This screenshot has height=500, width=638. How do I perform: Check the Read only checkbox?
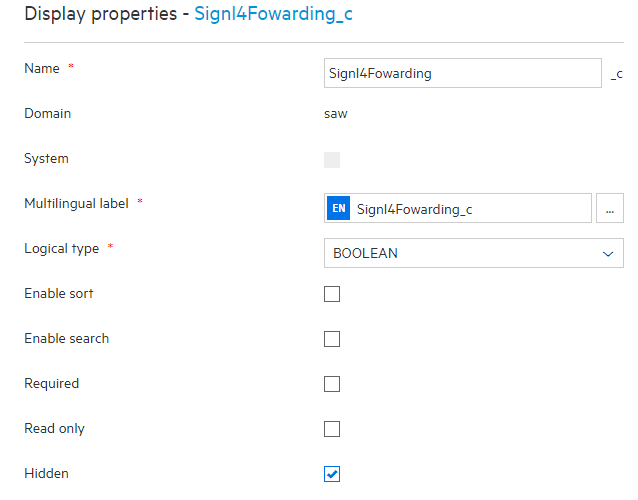(332, 429)
